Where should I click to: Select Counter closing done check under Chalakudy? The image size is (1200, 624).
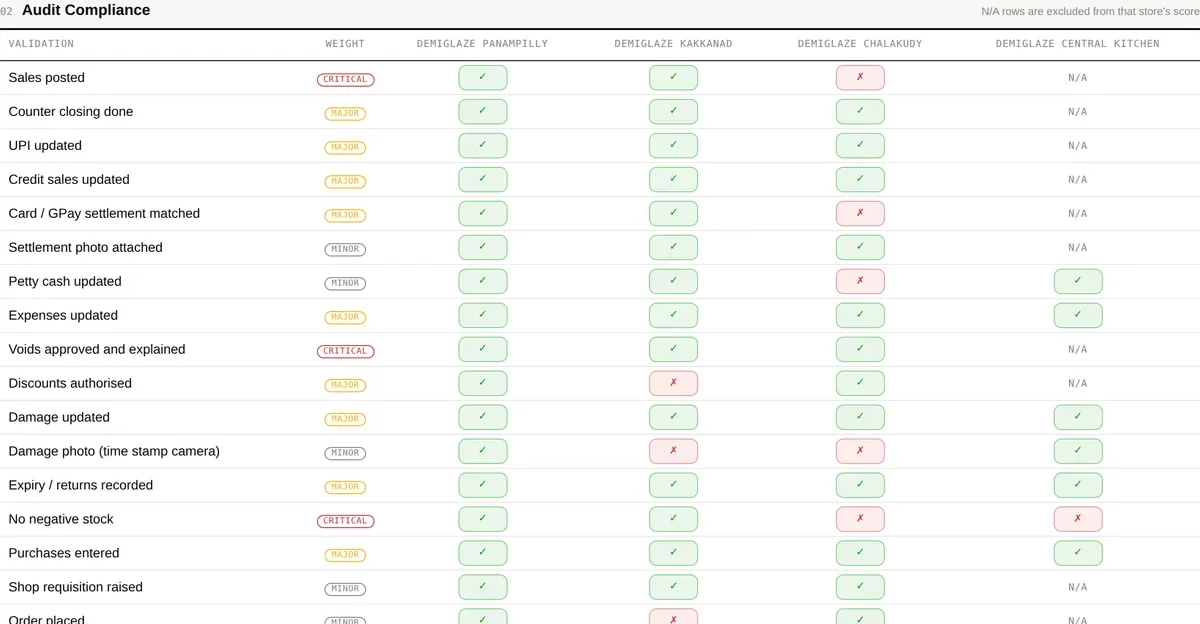(x=860, y=112)
